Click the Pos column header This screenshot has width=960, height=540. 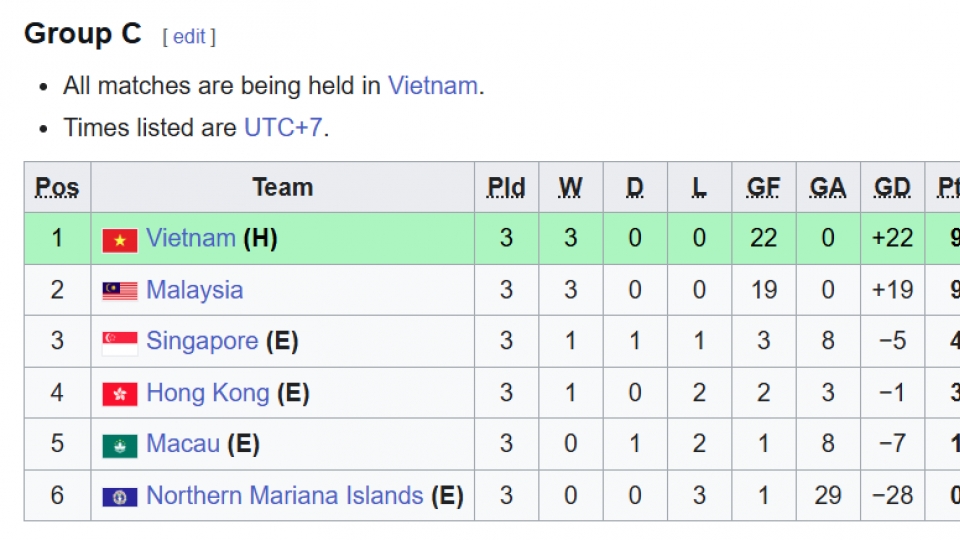57,187
